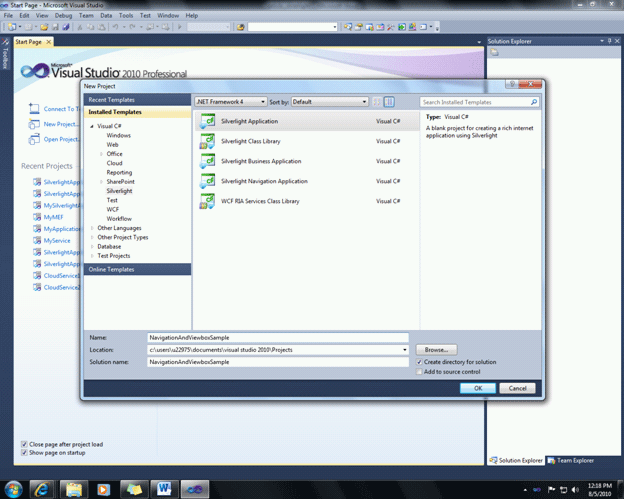
Task: Launch Internet Explorer from taskbar
Action: coord(42,489)
